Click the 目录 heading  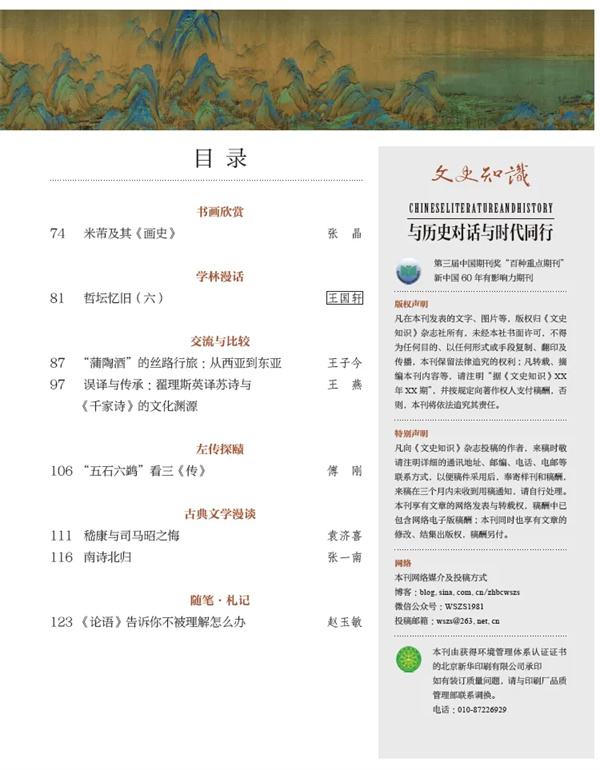(x=220, y=158)
